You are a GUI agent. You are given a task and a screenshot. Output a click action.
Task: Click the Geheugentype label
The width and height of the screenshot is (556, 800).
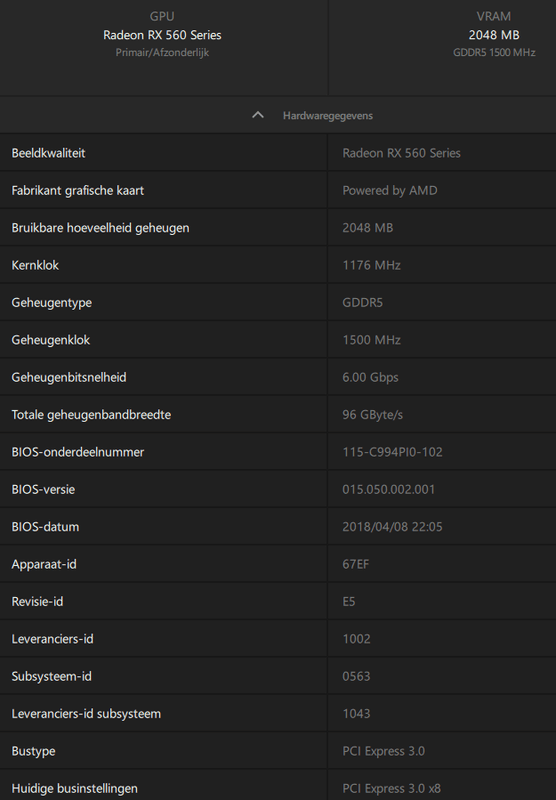52,303
